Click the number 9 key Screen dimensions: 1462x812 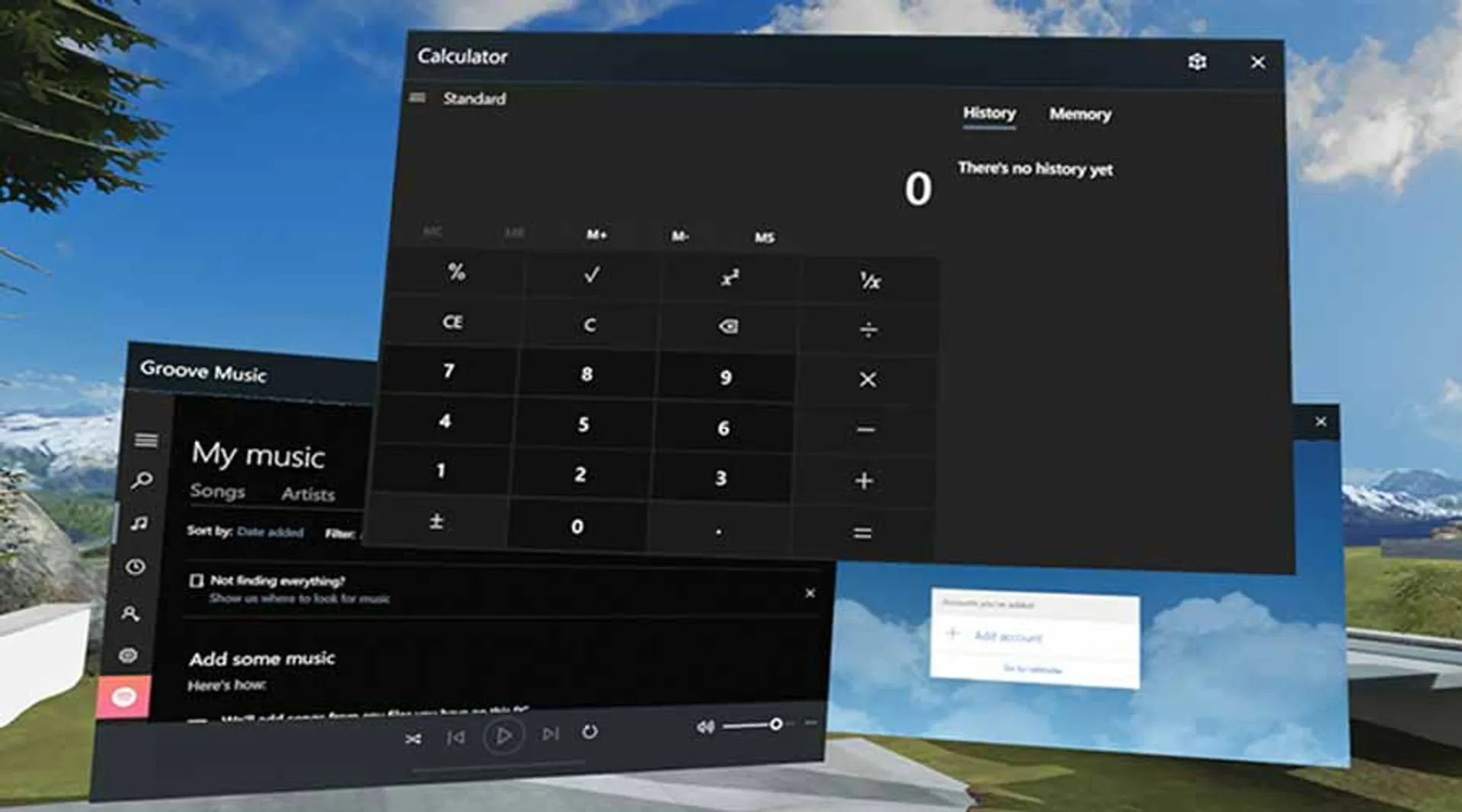[726, 377]
